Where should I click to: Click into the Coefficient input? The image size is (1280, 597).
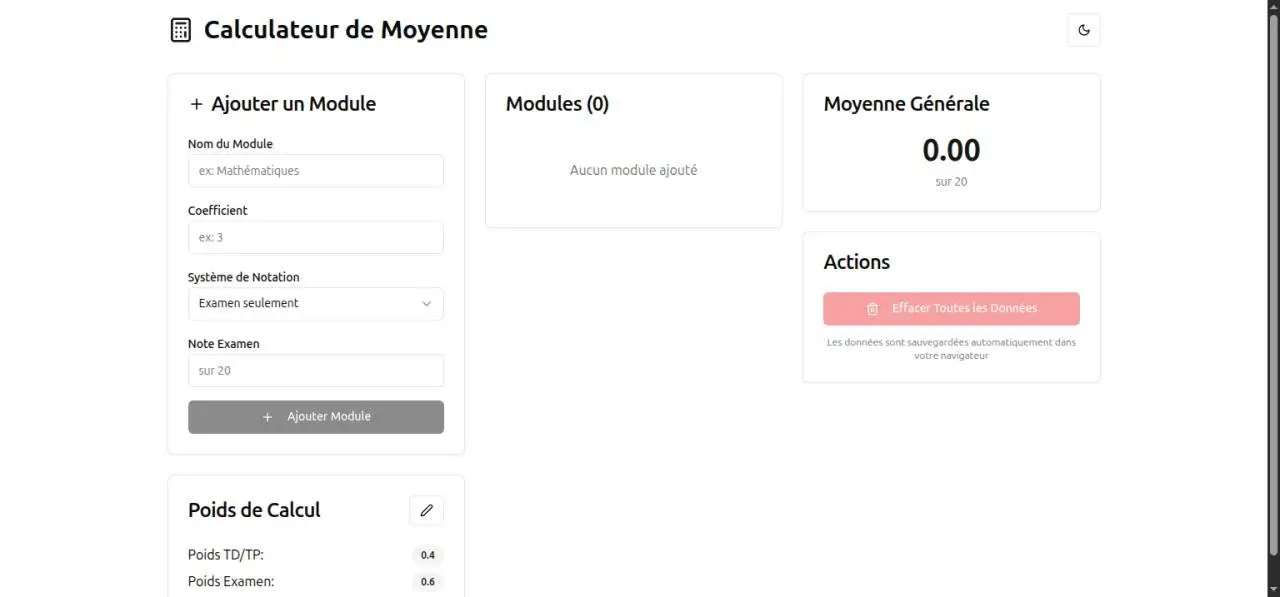[x=316, y=238]
